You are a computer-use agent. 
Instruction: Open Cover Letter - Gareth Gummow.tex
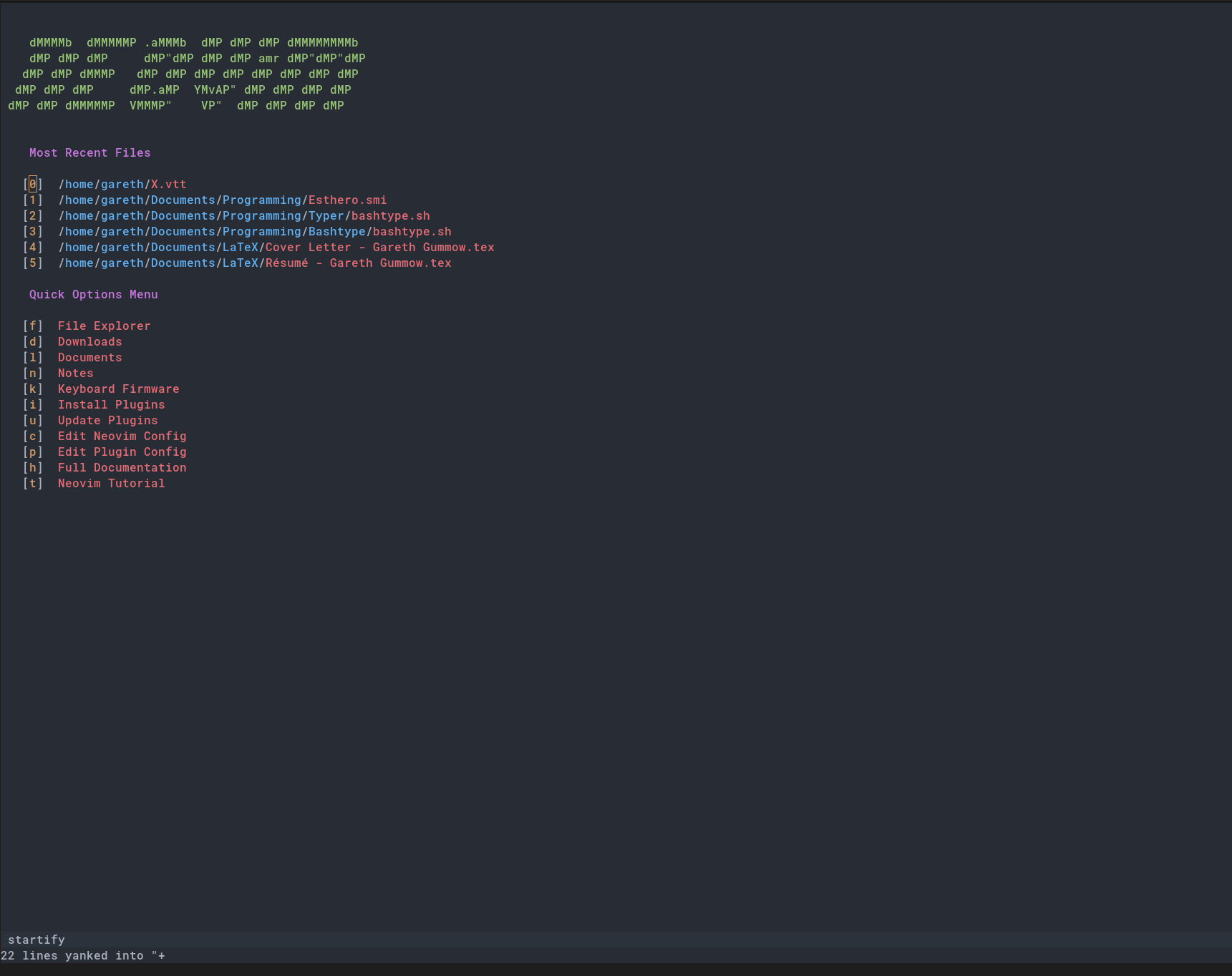click(x=276, y=247)
